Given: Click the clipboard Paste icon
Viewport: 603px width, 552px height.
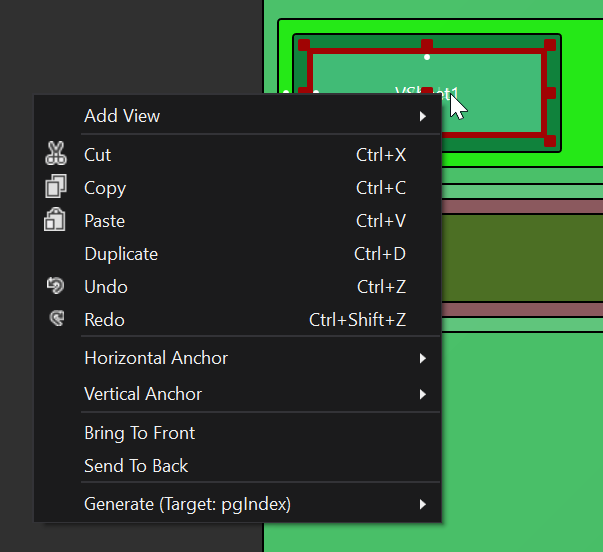Looking at the screenshot, I should tap(55, 220).
